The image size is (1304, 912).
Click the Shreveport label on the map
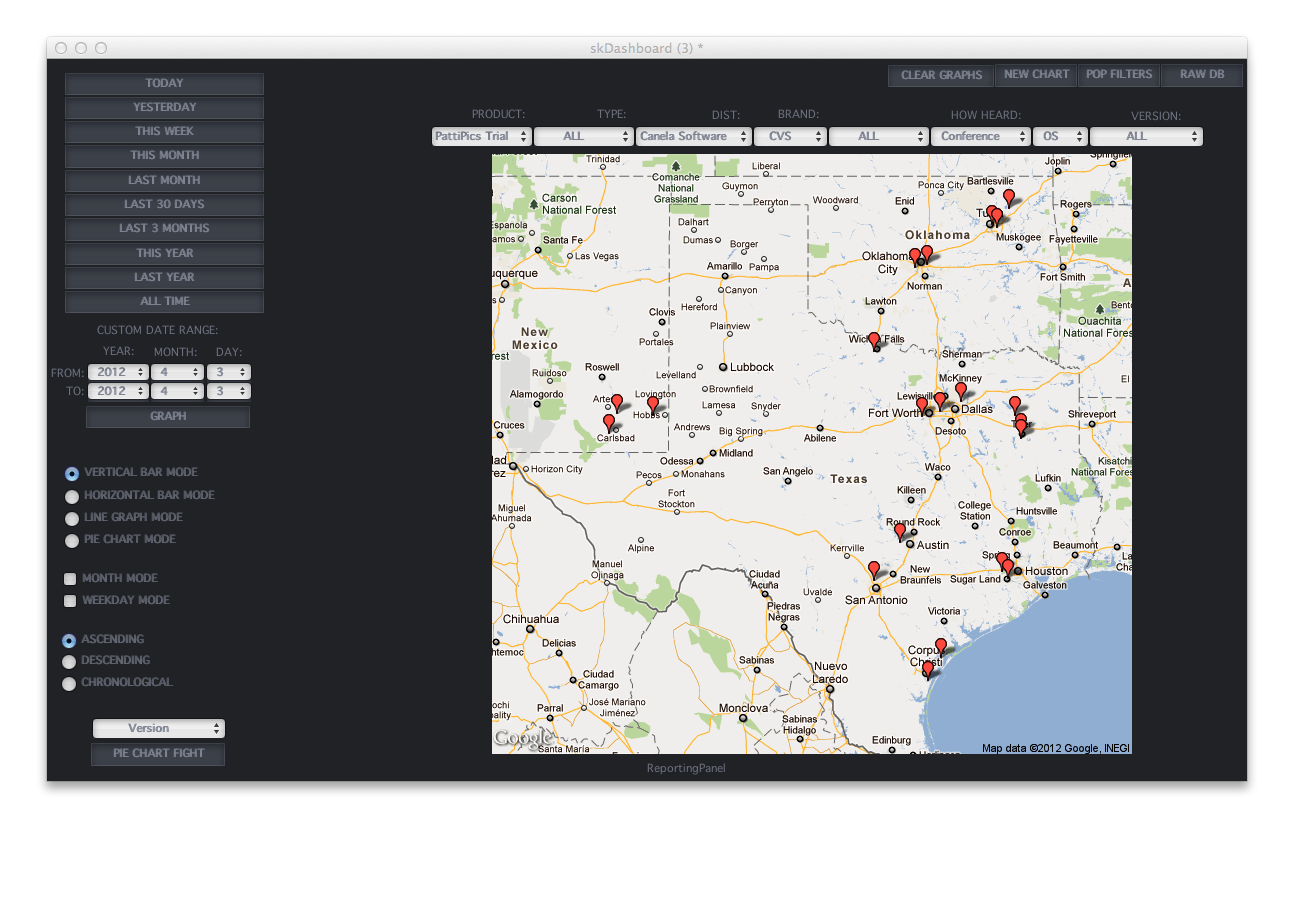click(x=1092, y=414)
